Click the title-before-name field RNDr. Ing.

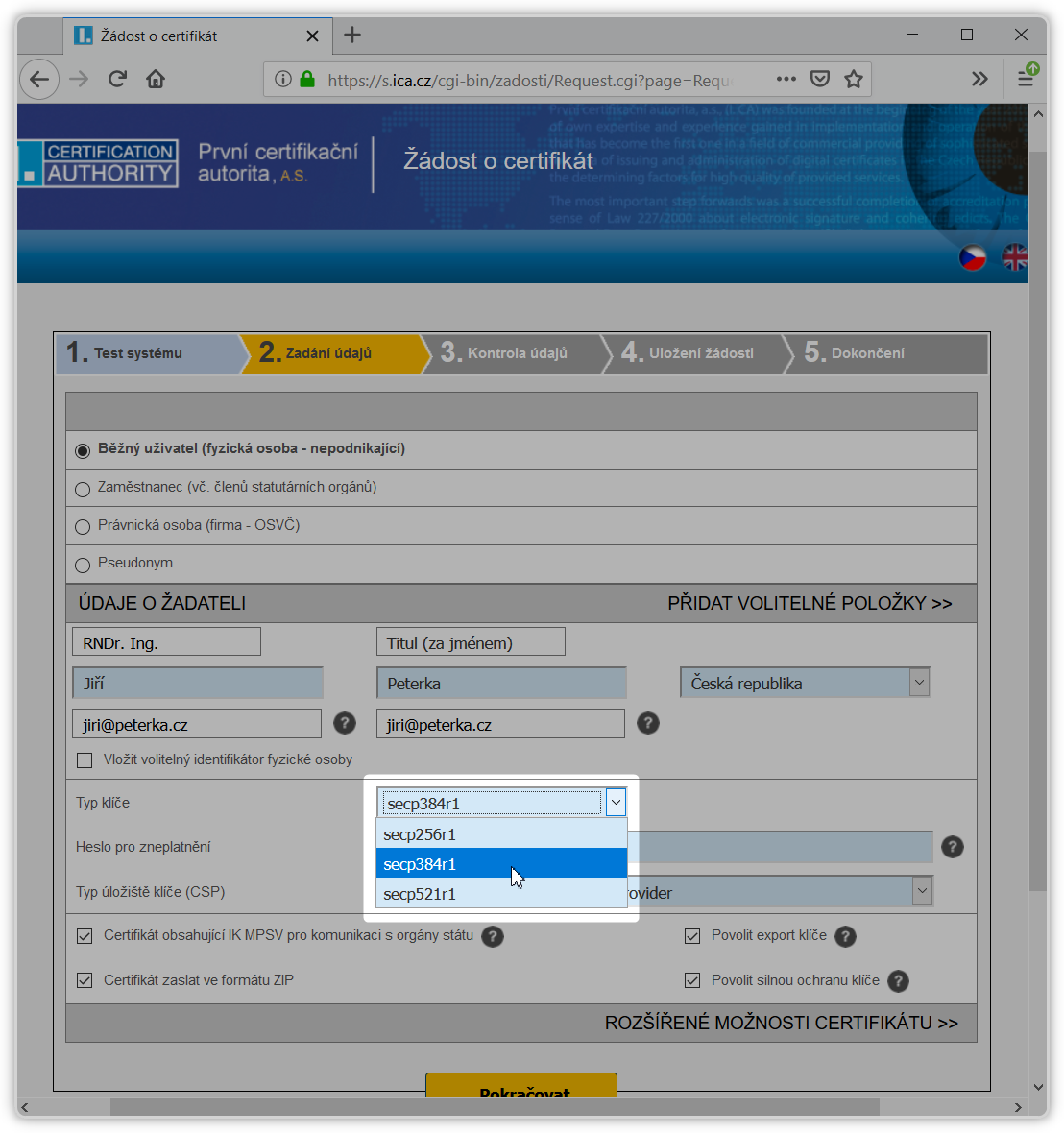click(x=167, y=641)
